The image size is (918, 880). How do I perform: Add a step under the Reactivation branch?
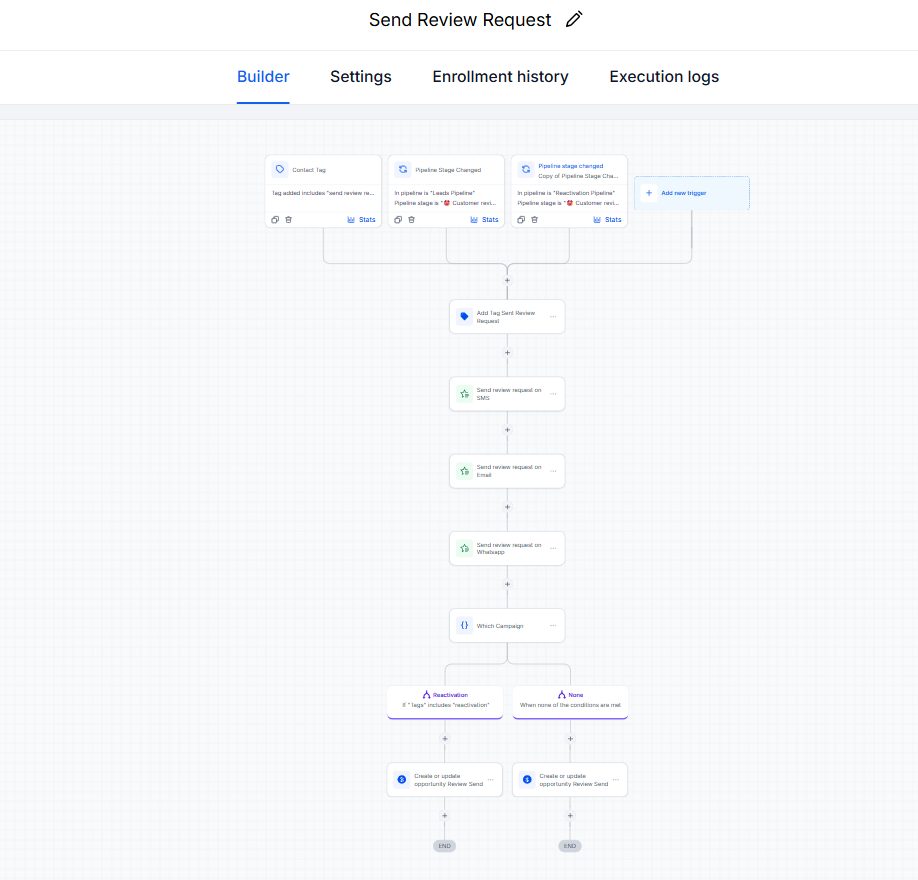[x=445, y=739]
